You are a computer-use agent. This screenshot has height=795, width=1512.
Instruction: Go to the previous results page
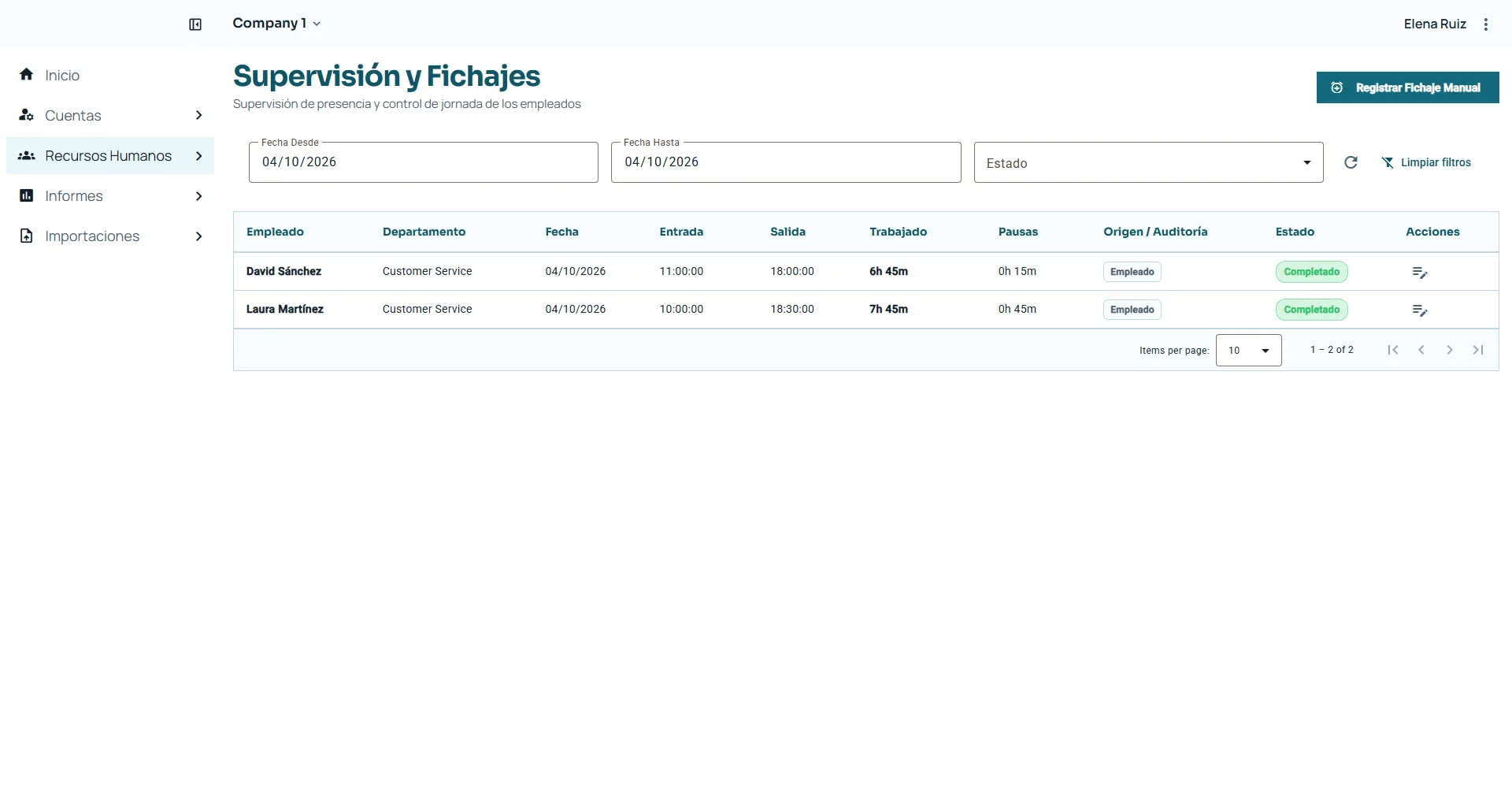coord(1421,350)
